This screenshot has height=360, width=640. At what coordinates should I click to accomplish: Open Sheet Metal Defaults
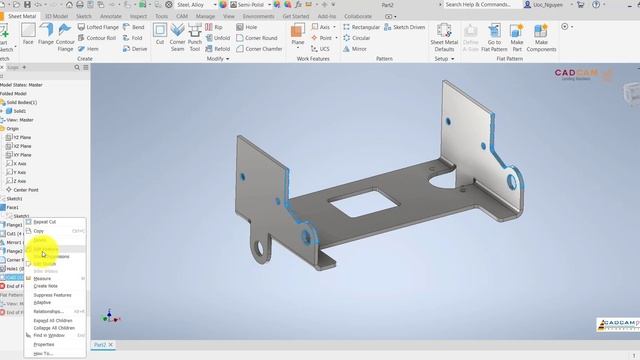click(x=444, y=37)
